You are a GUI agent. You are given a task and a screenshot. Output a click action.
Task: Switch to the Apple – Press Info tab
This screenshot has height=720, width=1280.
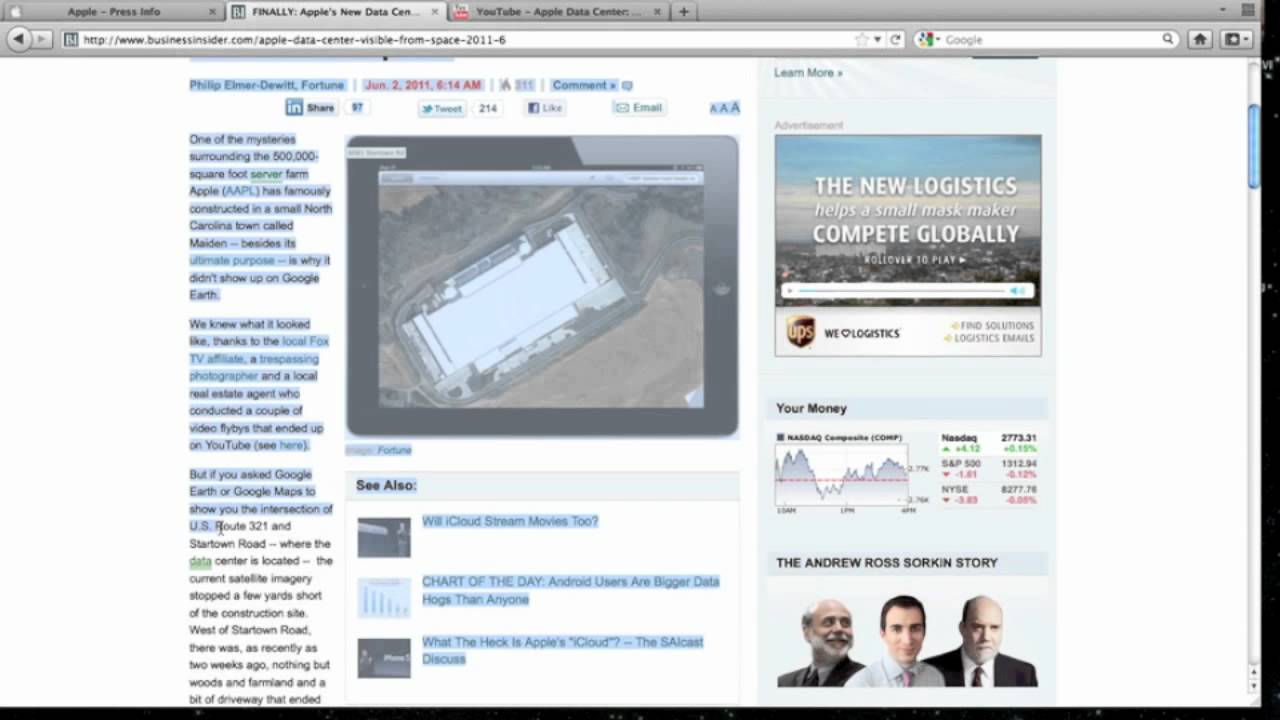tap(113, 12)
